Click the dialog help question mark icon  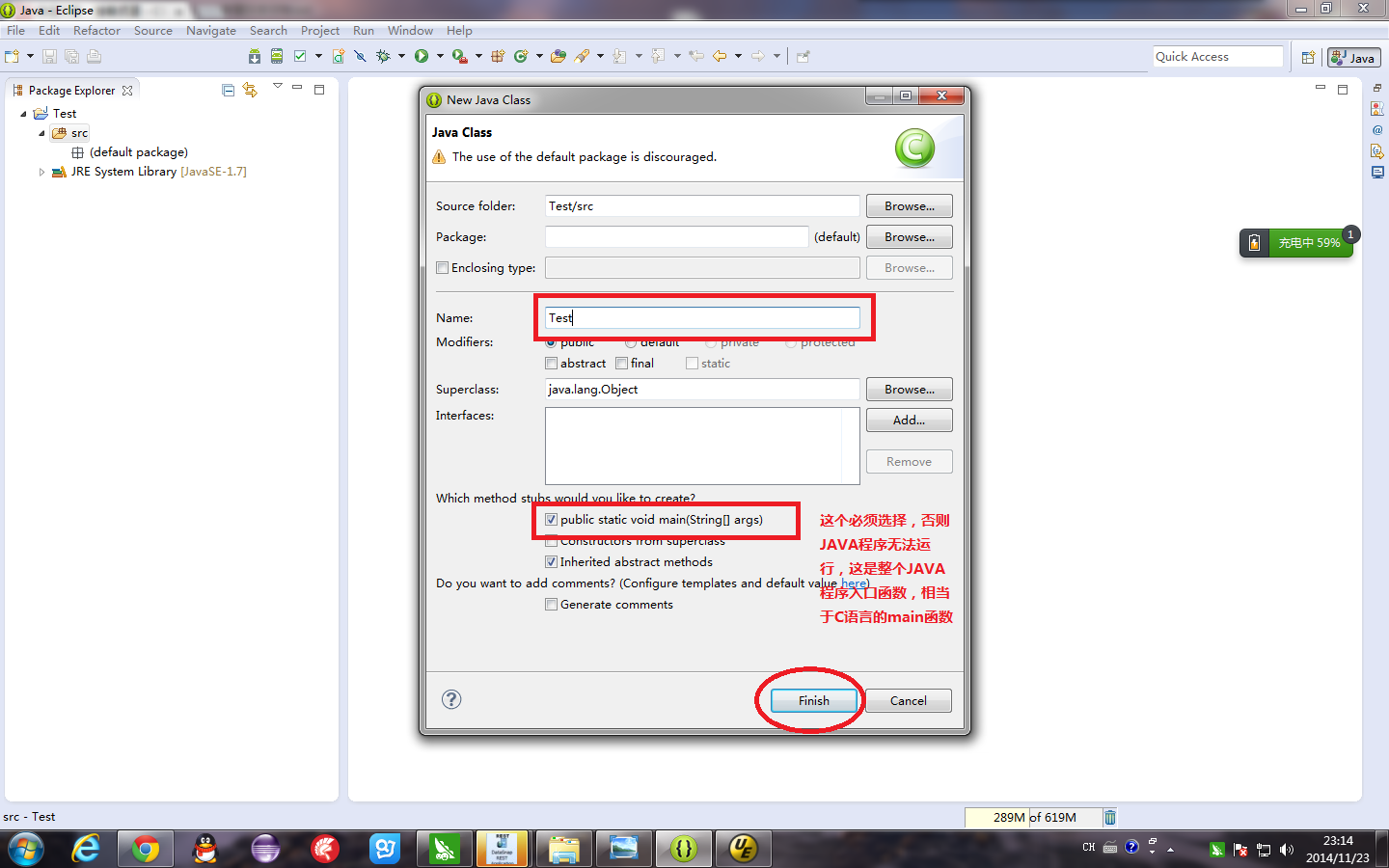[x=451, y=699]
